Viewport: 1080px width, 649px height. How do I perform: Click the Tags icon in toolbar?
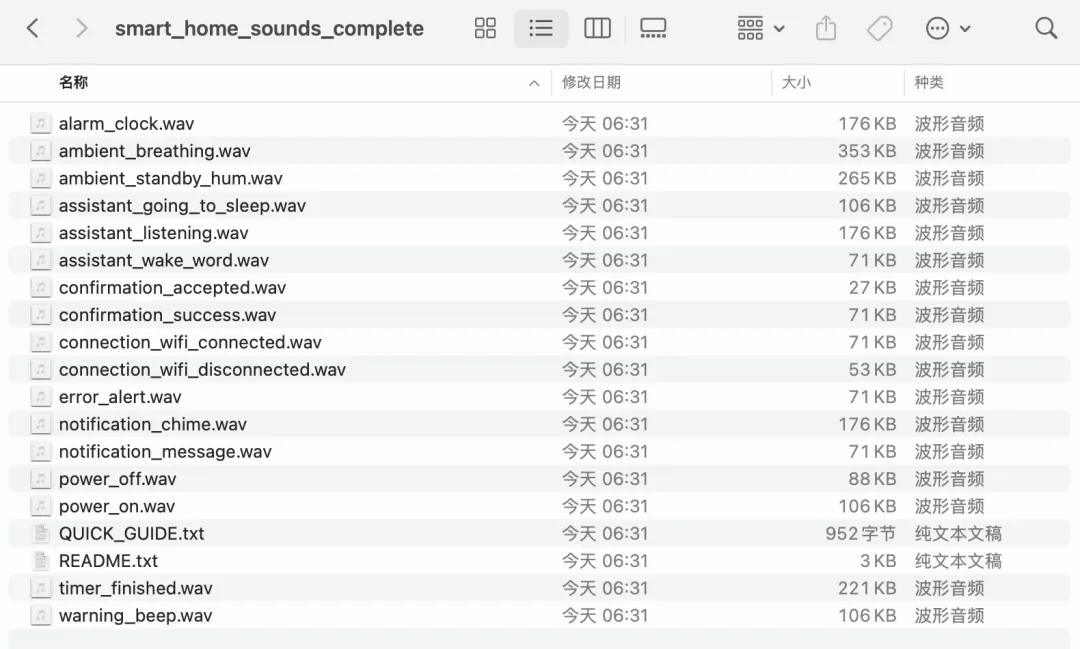tap(879, 28)
